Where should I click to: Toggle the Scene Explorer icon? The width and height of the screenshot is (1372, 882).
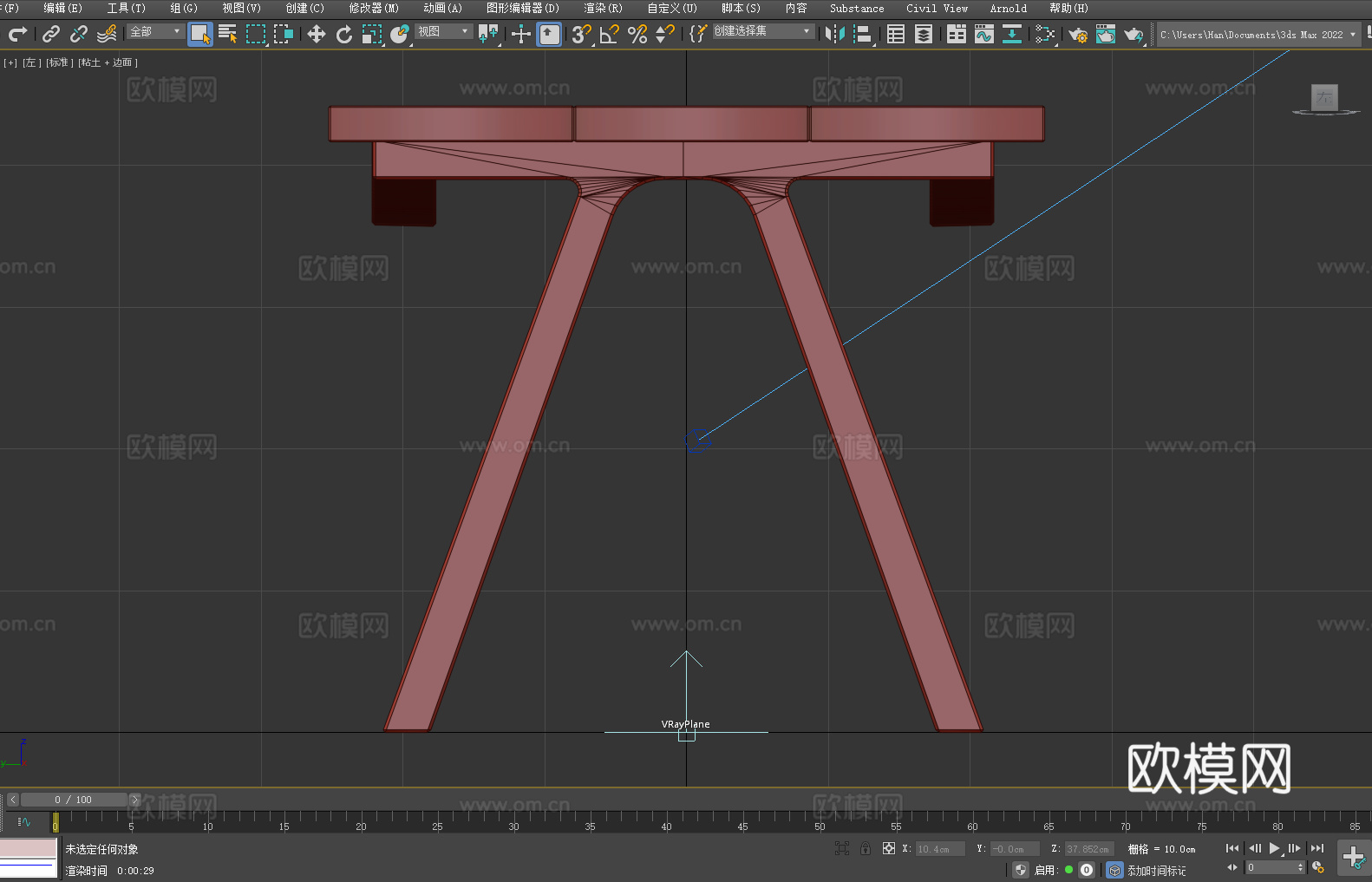tap(896, 34)
